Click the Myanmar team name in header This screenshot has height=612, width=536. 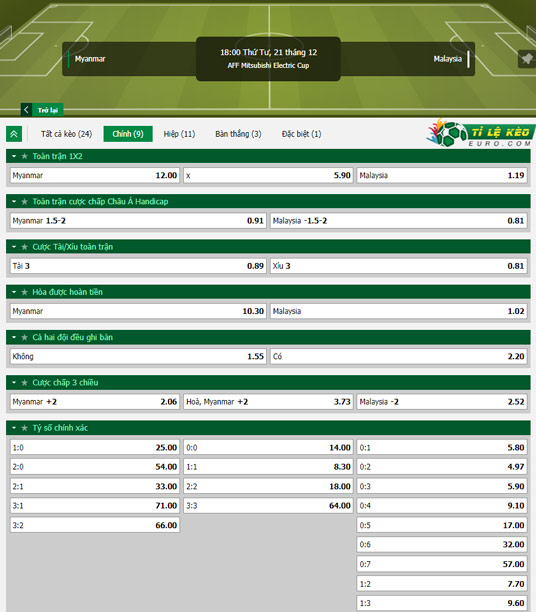point(90,59)
